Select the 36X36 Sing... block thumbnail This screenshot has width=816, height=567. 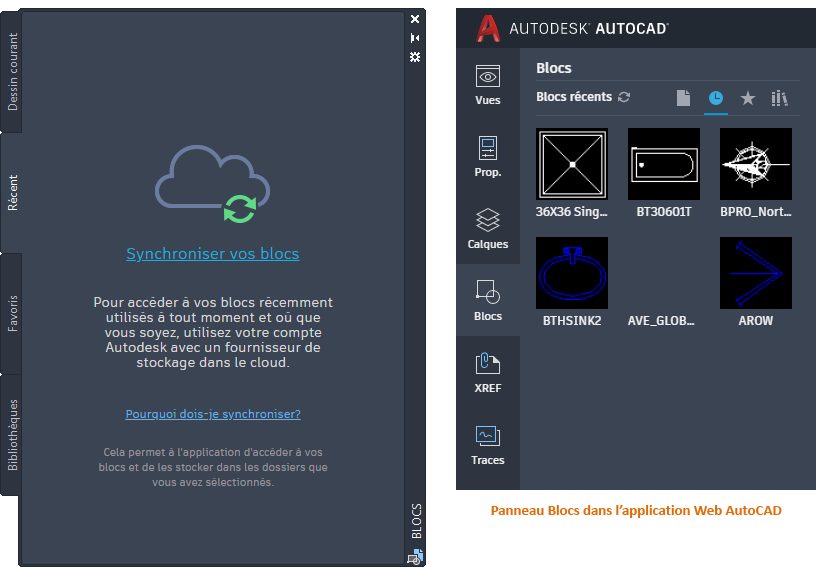572,164
